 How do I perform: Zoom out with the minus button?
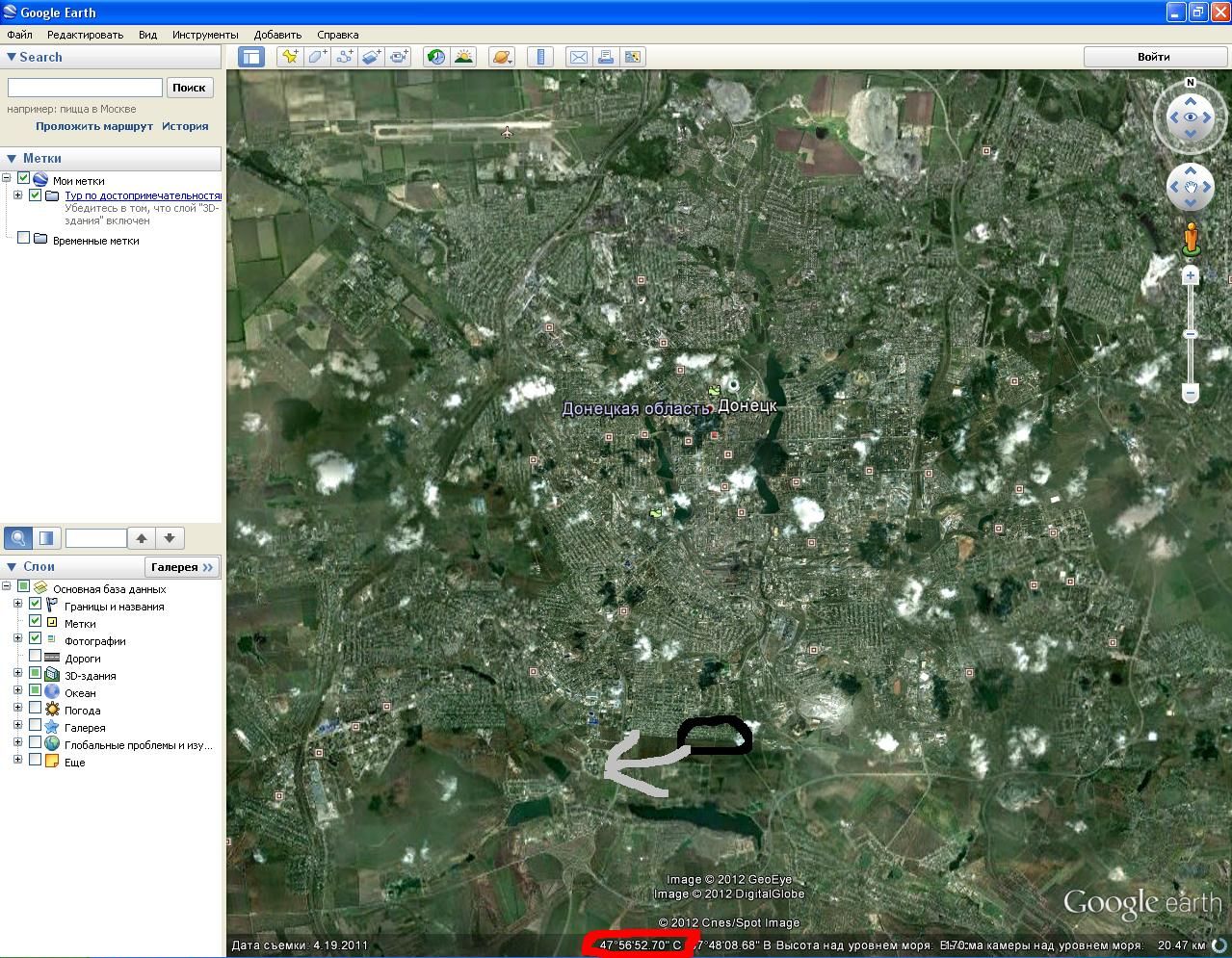tap(1191, 393)
